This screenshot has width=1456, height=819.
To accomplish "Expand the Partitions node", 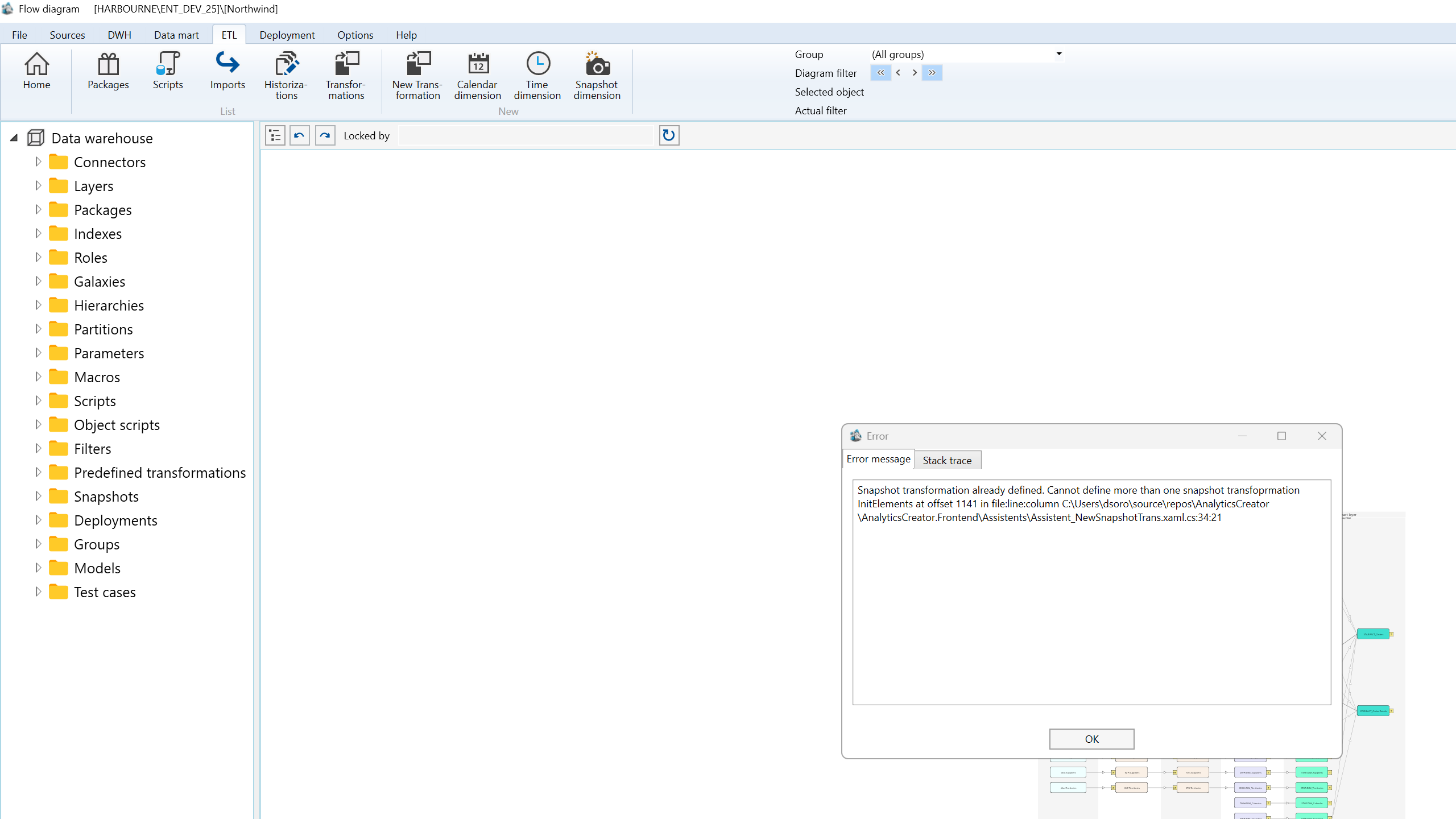I will [x=38, y=329].
